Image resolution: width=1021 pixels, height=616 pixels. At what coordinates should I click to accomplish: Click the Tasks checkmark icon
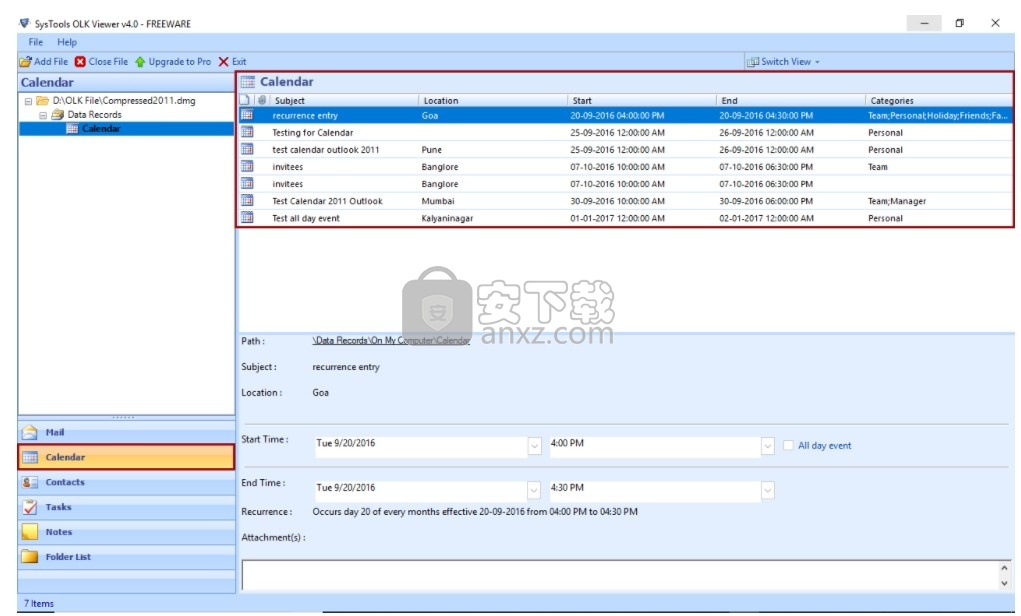(x=30, y=507)
